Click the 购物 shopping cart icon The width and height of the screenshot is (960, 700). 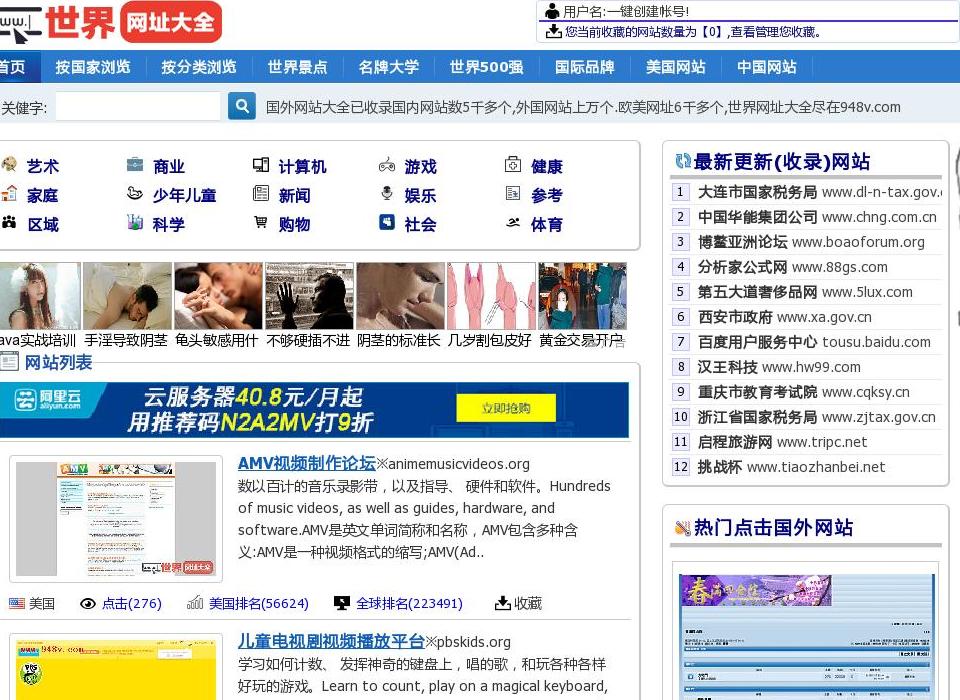[261, 222]
